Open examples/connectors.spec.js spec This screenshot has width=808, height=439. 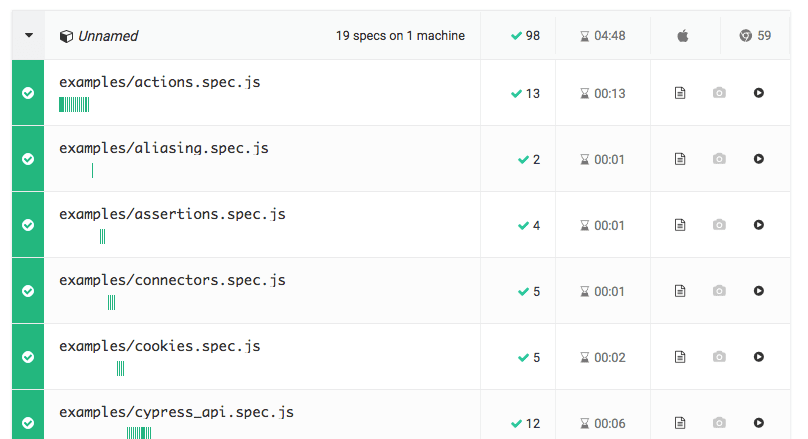(x=172, y=280)
